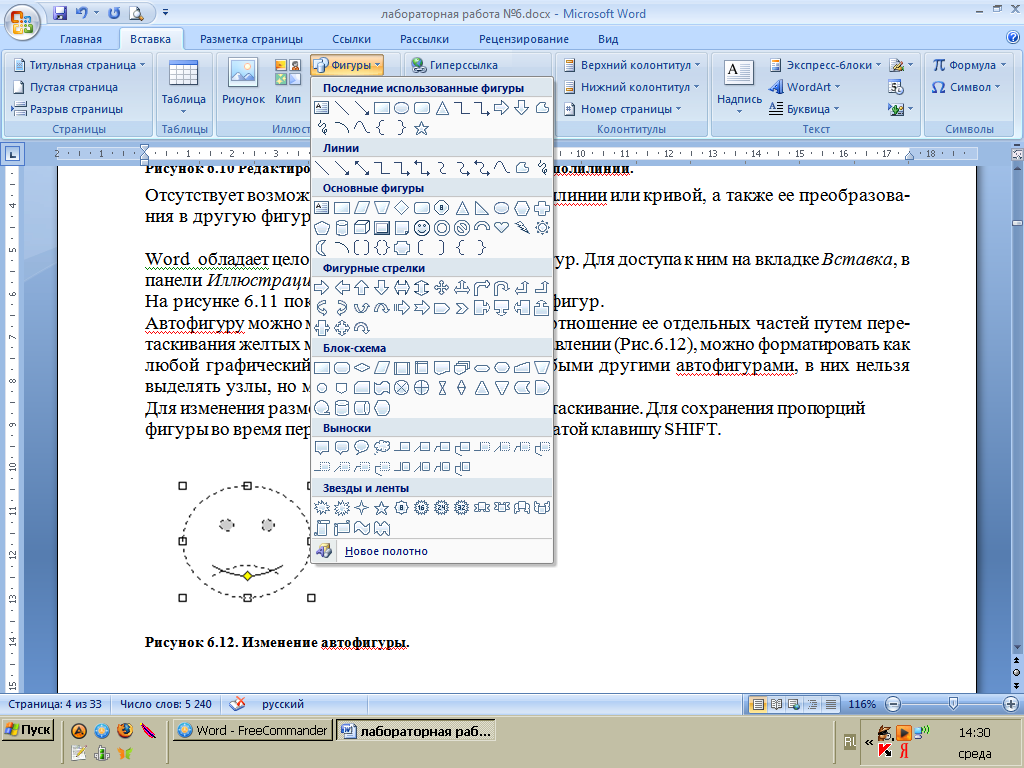Open the Ссылки tab

coord(351,39)
